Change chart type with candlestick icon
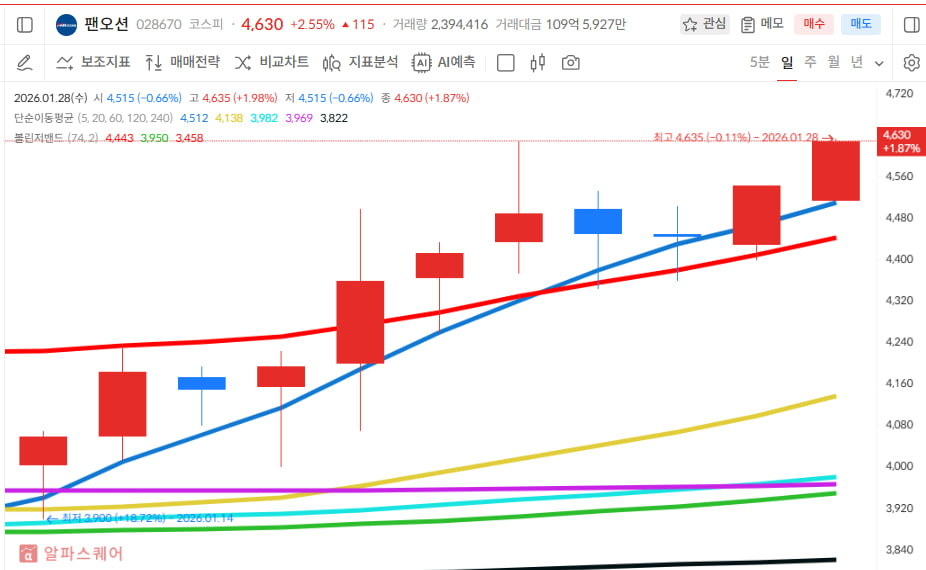Viewport: 926px width, 570px height. click(x=538, y=63)
